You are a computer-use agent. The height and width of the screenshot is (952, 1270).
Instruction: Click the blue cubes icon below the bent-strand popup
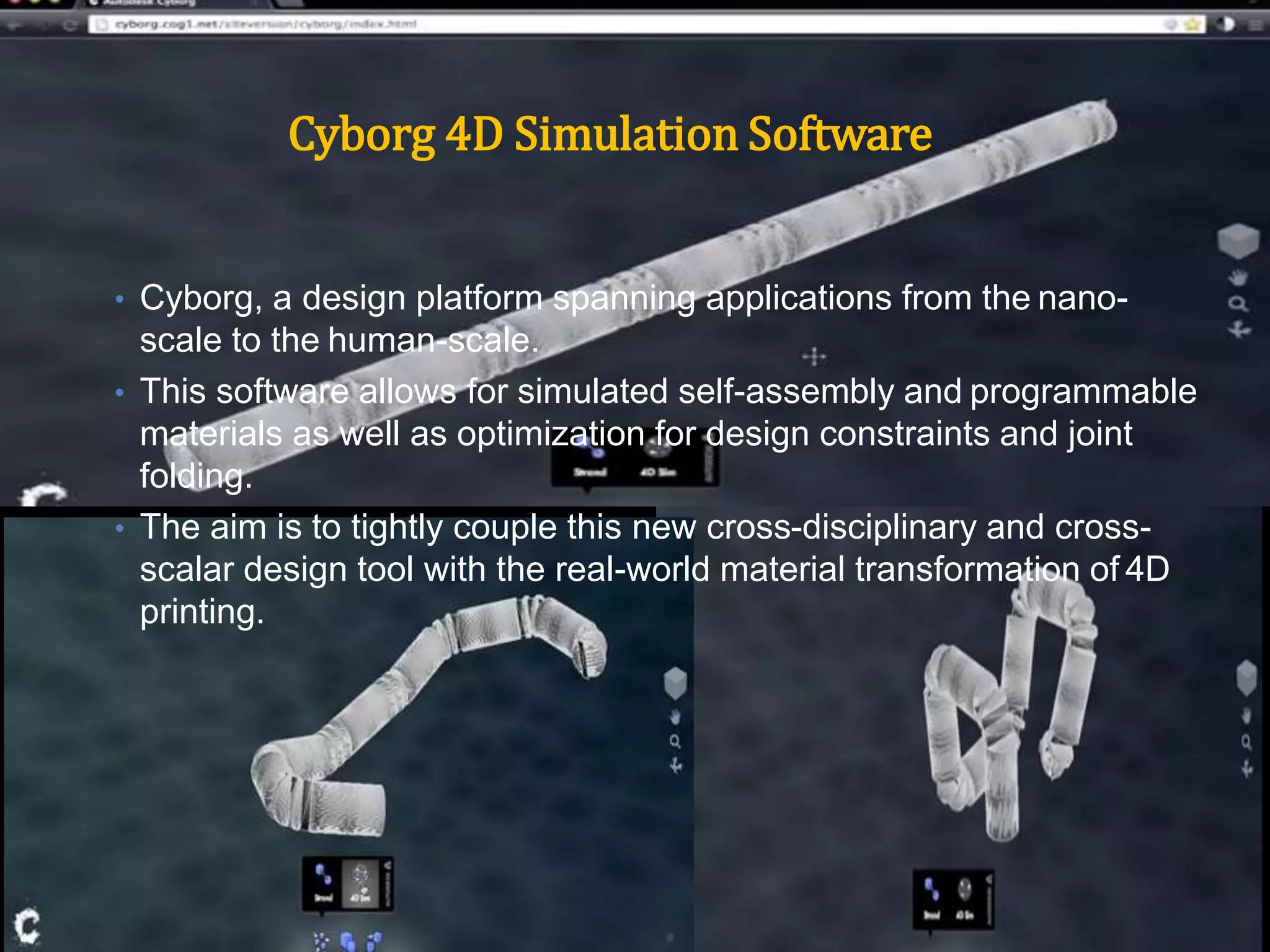coord(348,942)
